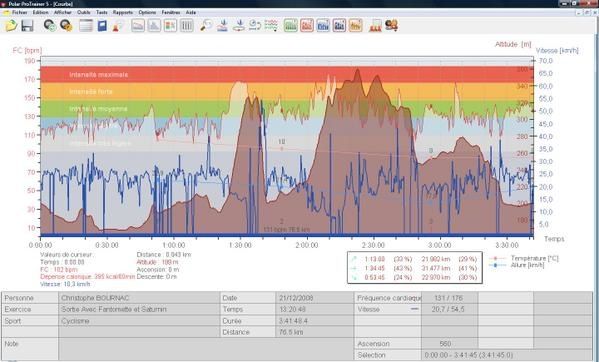Click the 1:30:00 time axis mark

[240, 245]
